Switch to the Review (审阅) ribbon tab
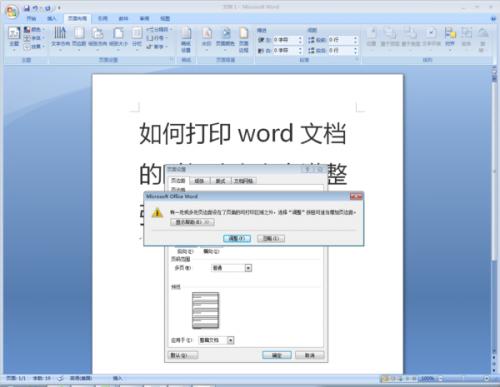The image size is (500, 387). [x=144, y=18]
